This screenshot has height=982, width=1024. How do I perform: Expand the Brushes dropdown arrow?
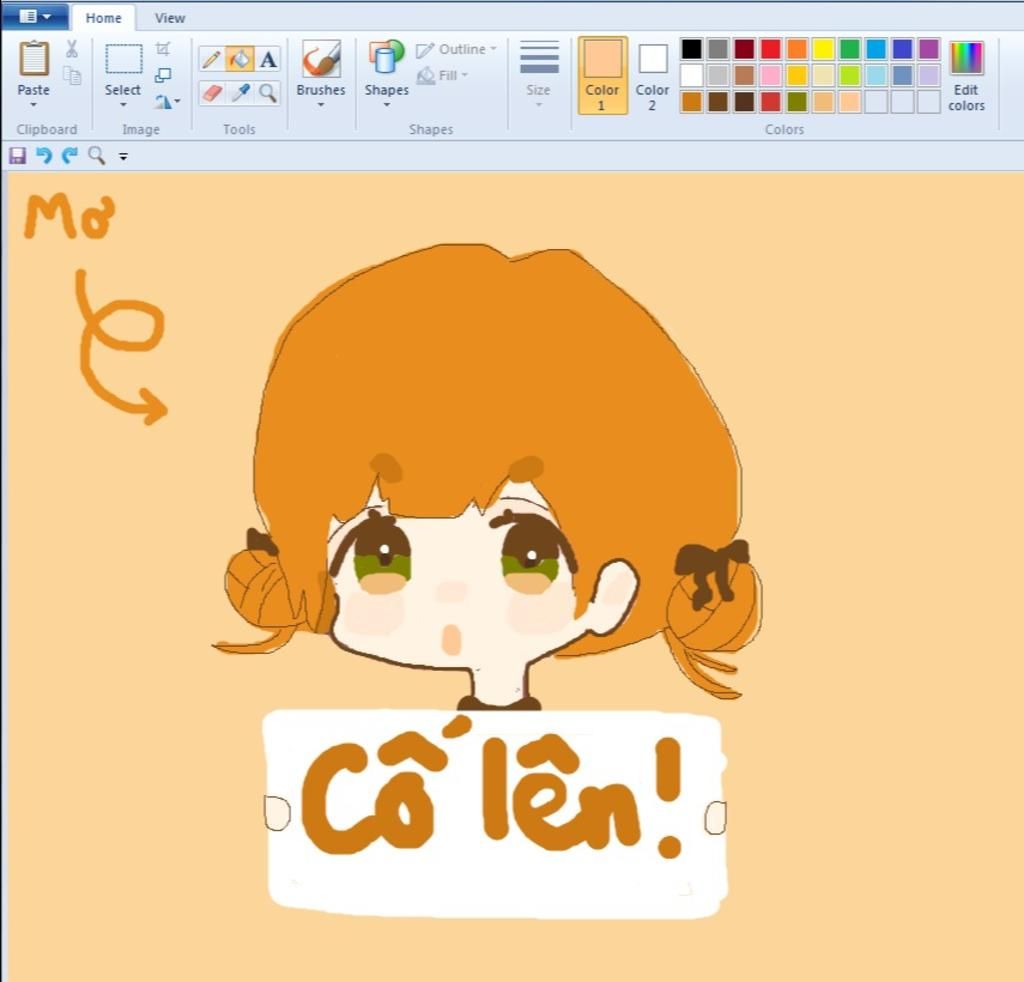pos(321,104)
